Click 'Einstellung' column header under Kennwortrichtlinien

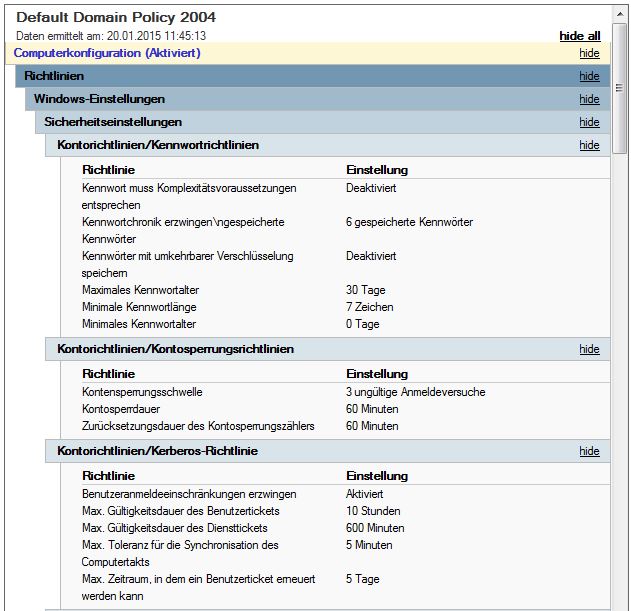click(377, 170)
